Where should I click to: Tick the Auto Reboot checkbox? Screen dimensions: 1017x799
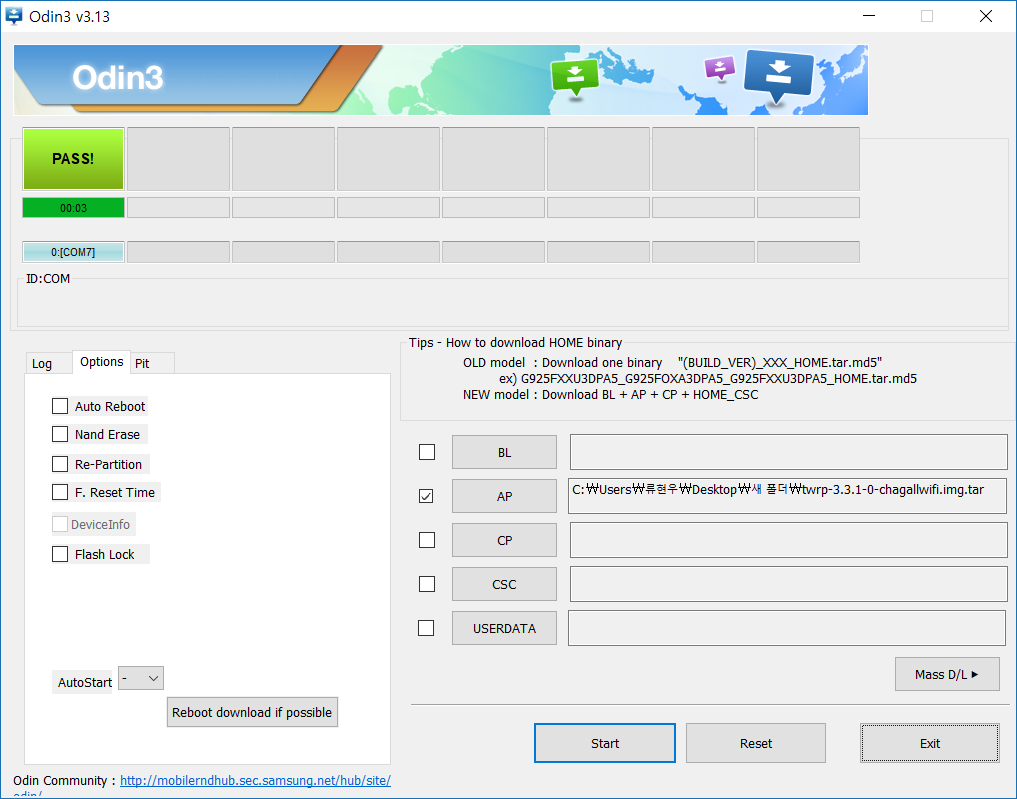[x=60, y=406]
